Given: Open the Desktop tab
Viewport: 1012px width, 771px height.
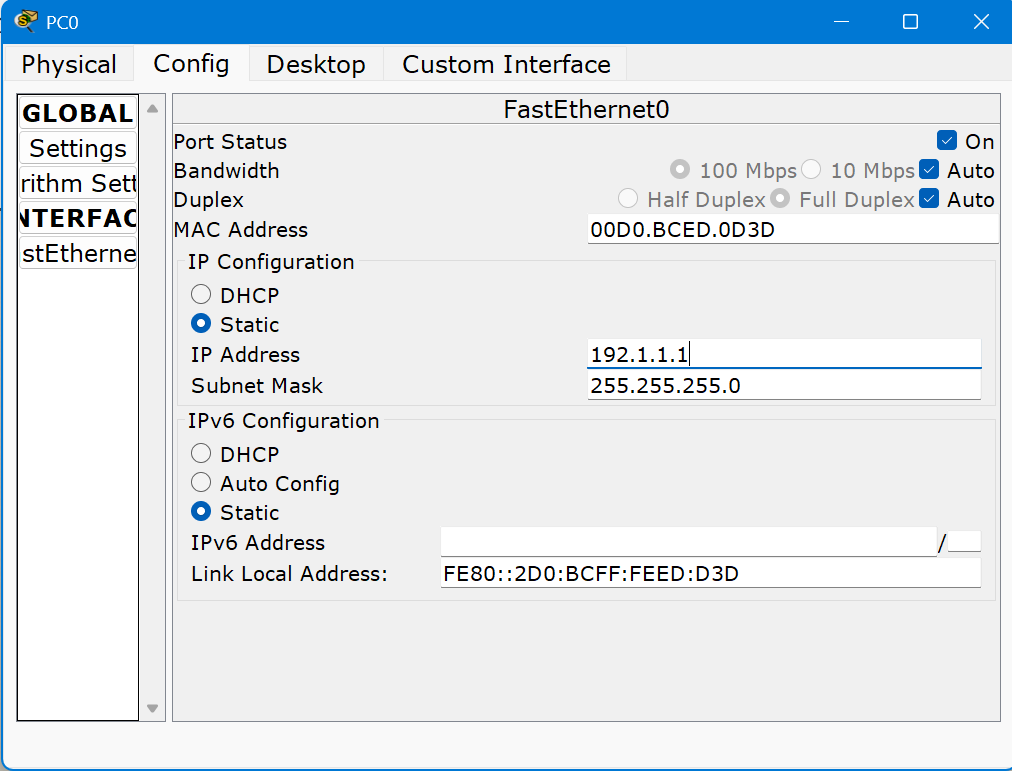Looking at the screenshot, I should [316, 65].
